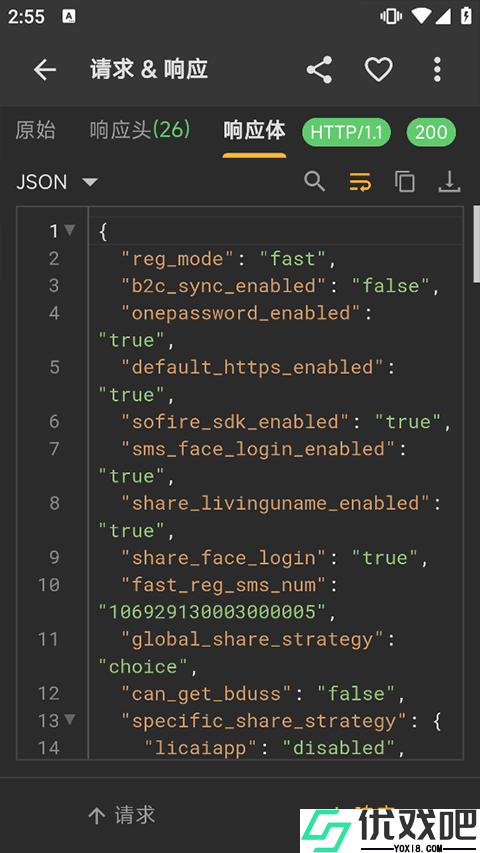Click the "onepassword_enabled" key
Viewport: 480px width, 853px height.
[x=242, y=313]
